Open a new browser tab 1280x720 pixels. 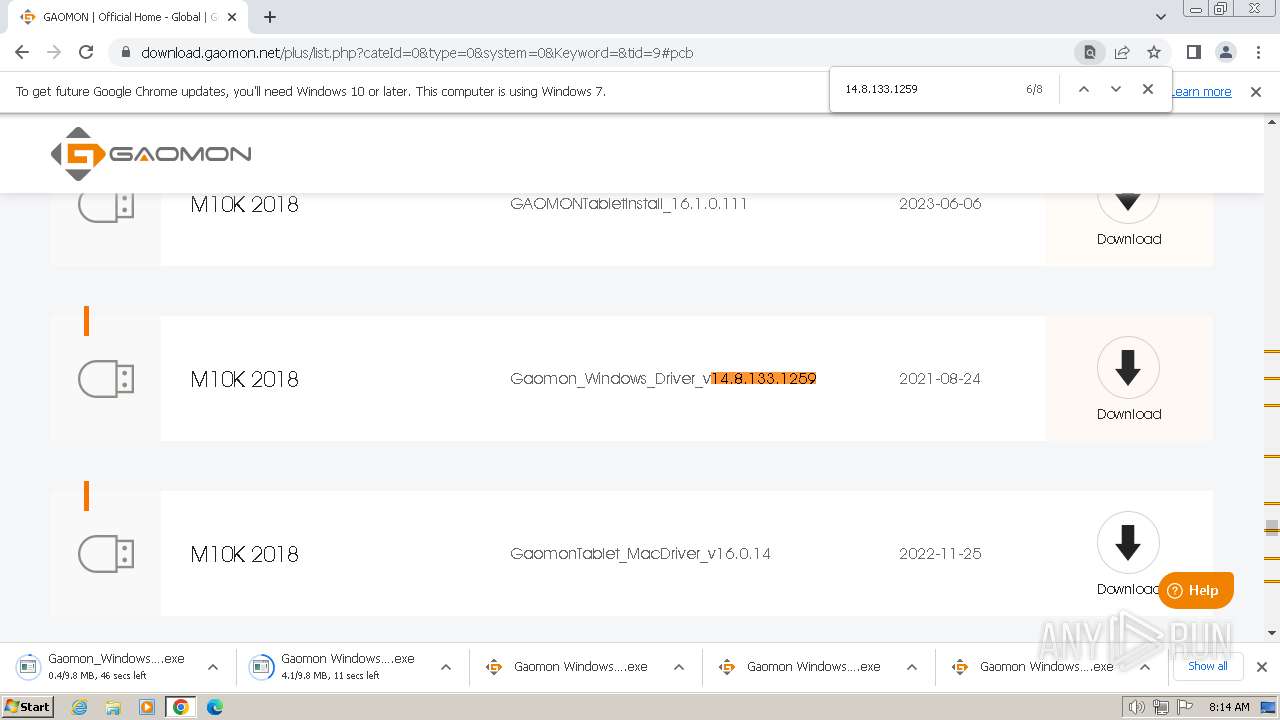tap(270, 17)
